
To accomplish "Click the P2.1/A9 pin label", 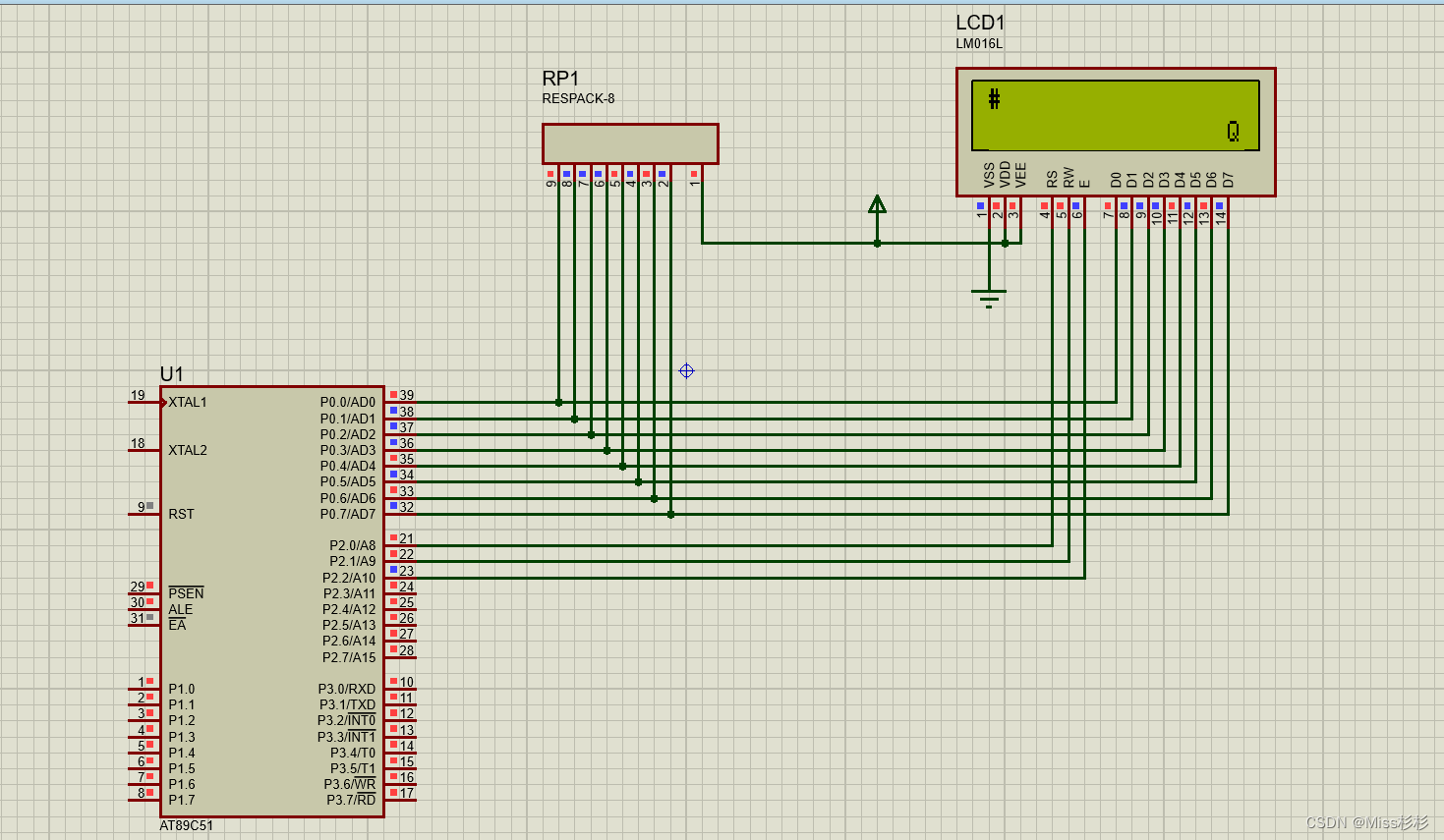I will tap(353, 561).
